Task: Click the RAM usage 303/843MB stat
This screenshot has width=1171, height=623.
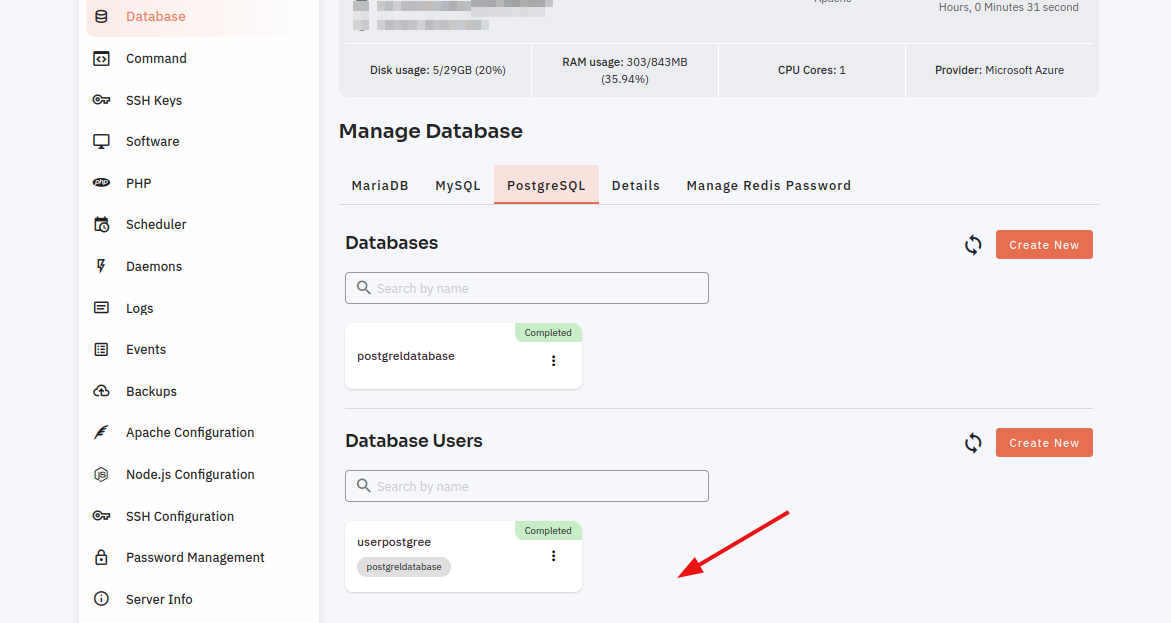Action: [625, 70]
